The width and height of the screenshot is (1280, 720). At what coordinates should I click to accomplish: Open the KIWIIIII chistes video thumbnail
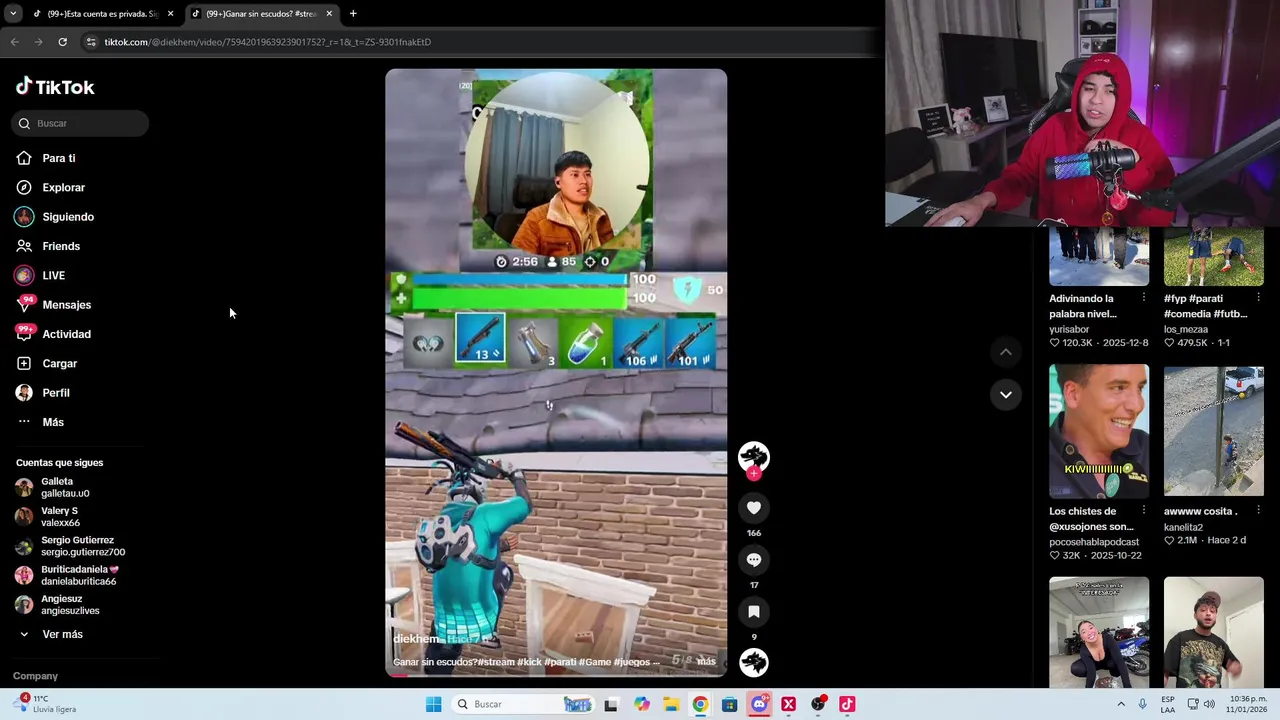pyautogui.click(x=1099, y=431)
